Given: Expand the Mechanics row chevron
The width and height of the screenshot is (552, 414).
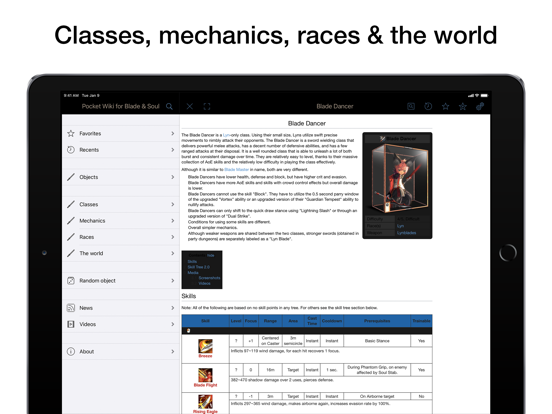Looking at the screenshot, I should [x=172, y=221].
